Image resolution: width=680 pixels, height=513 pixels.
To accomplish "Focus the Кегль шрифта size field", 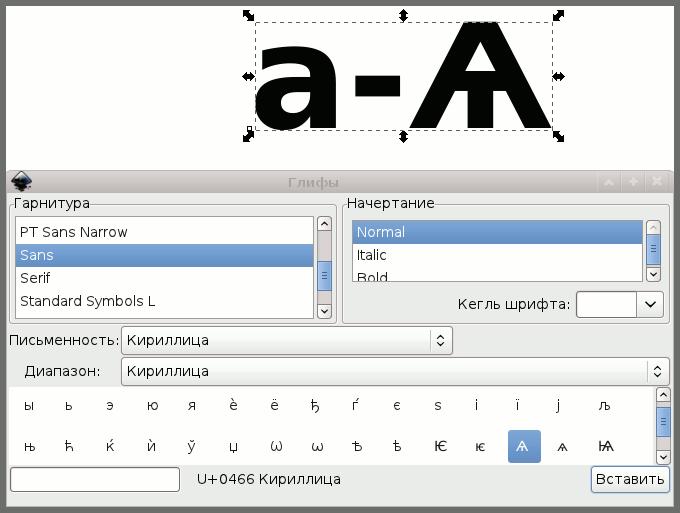I will point(606,304).
